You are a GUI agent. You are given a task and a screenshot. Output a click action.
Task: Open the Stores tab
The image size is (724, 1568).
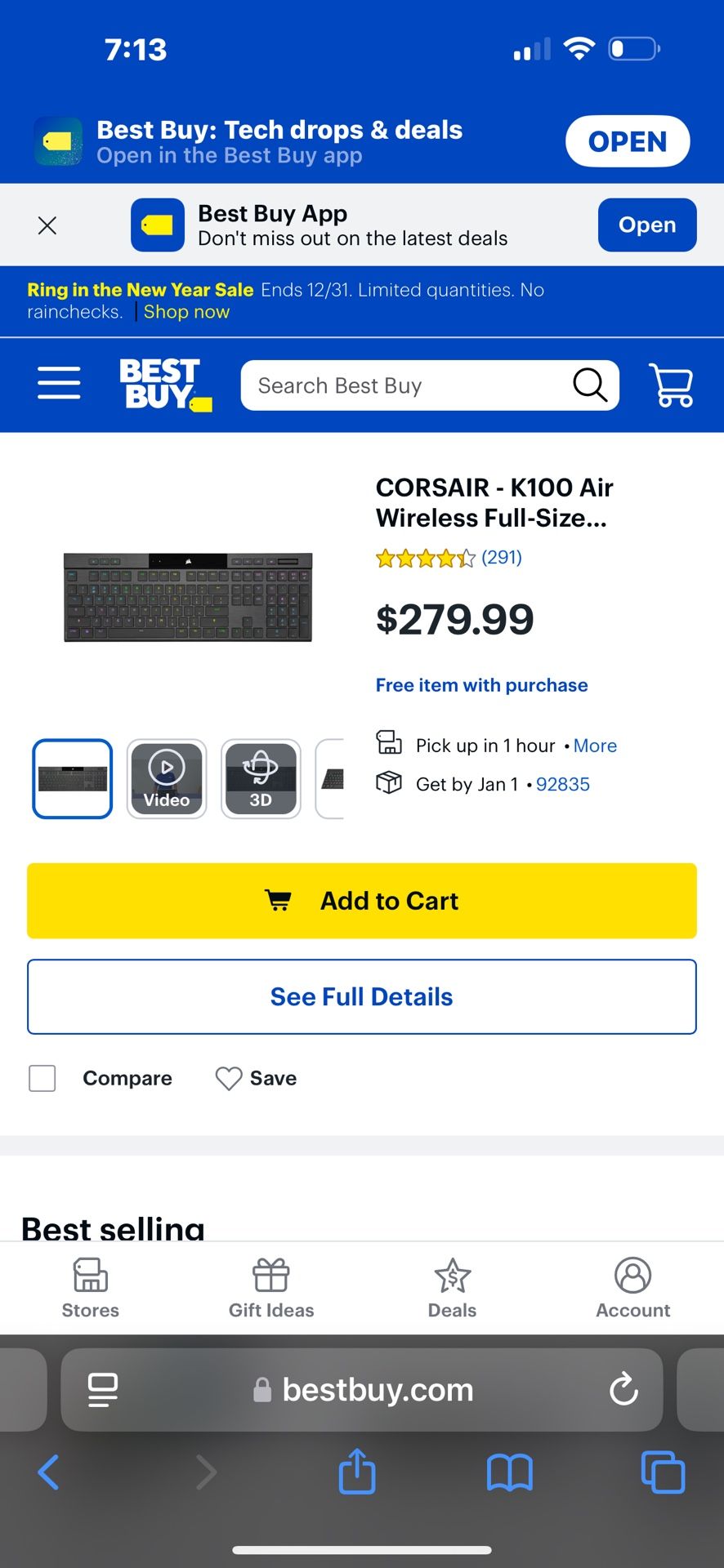tap(91, 1288)
